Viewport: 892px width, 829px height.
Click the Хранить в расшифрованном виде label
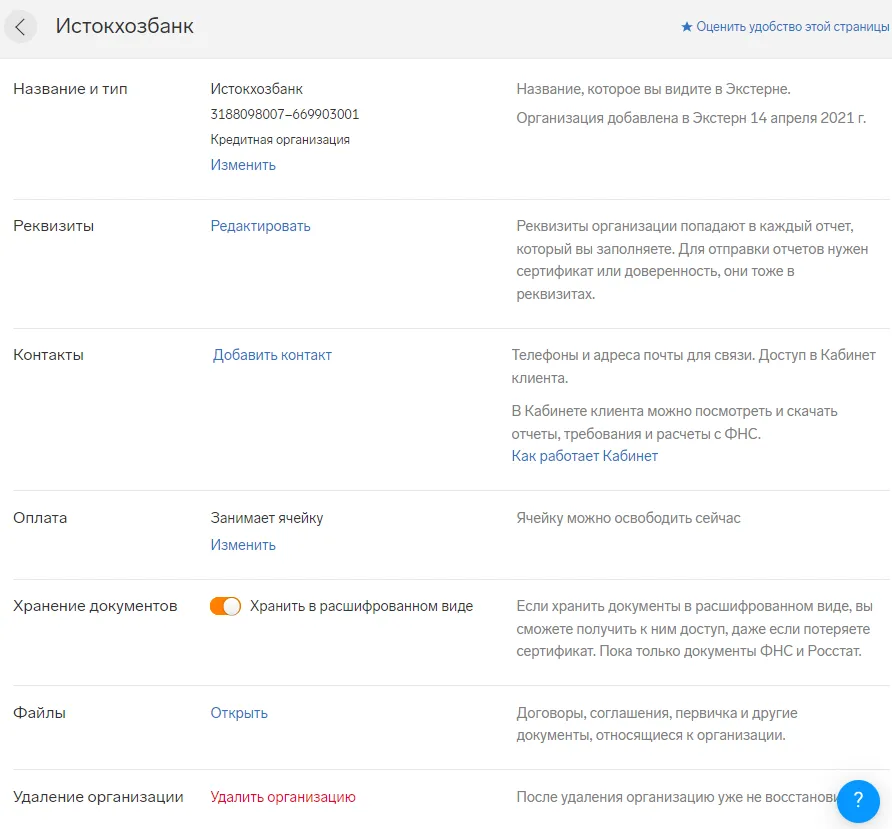[361, 606]
